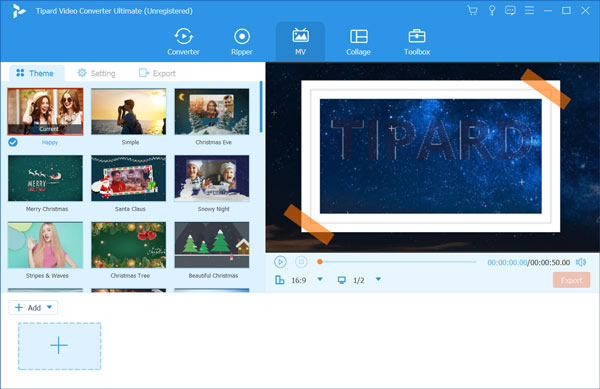
Task: Mute the preview volume speaker icon
Action: (x=581, y=262)
